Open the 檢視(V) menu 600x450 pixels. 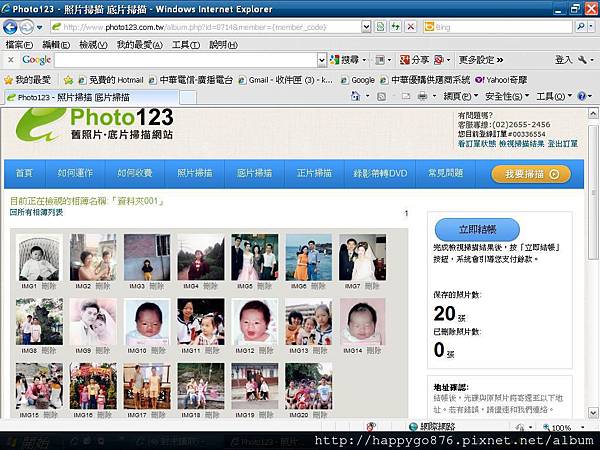tap(93, 45)
